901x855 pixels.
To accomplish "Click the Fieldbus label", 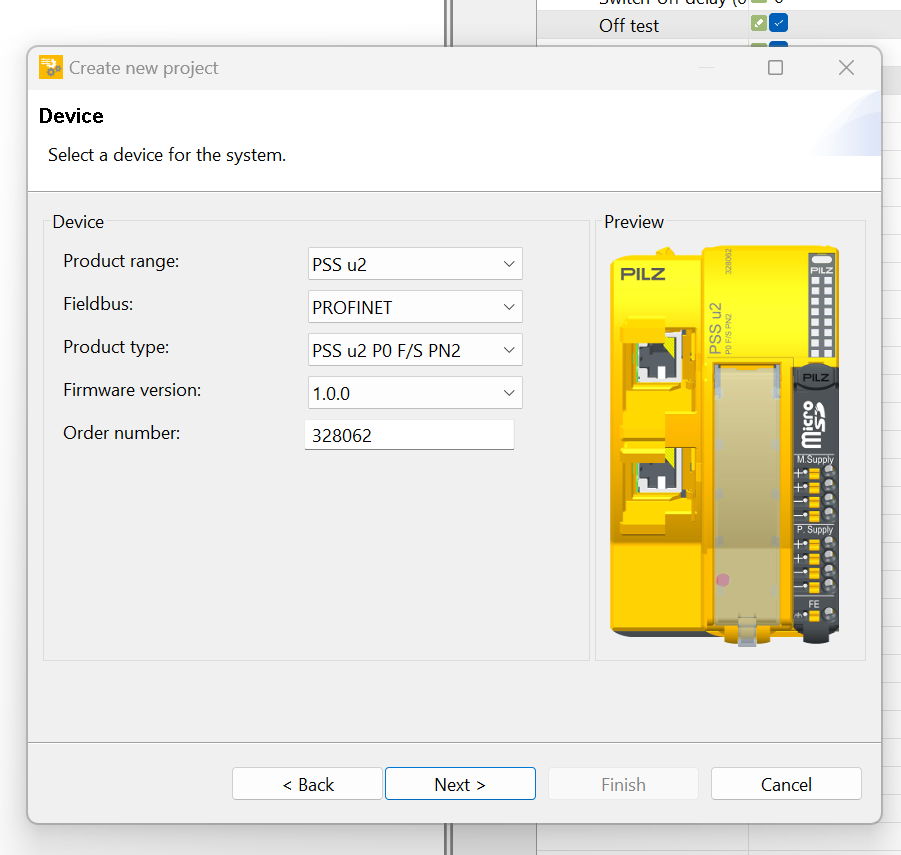I will (x=98, y=304).
